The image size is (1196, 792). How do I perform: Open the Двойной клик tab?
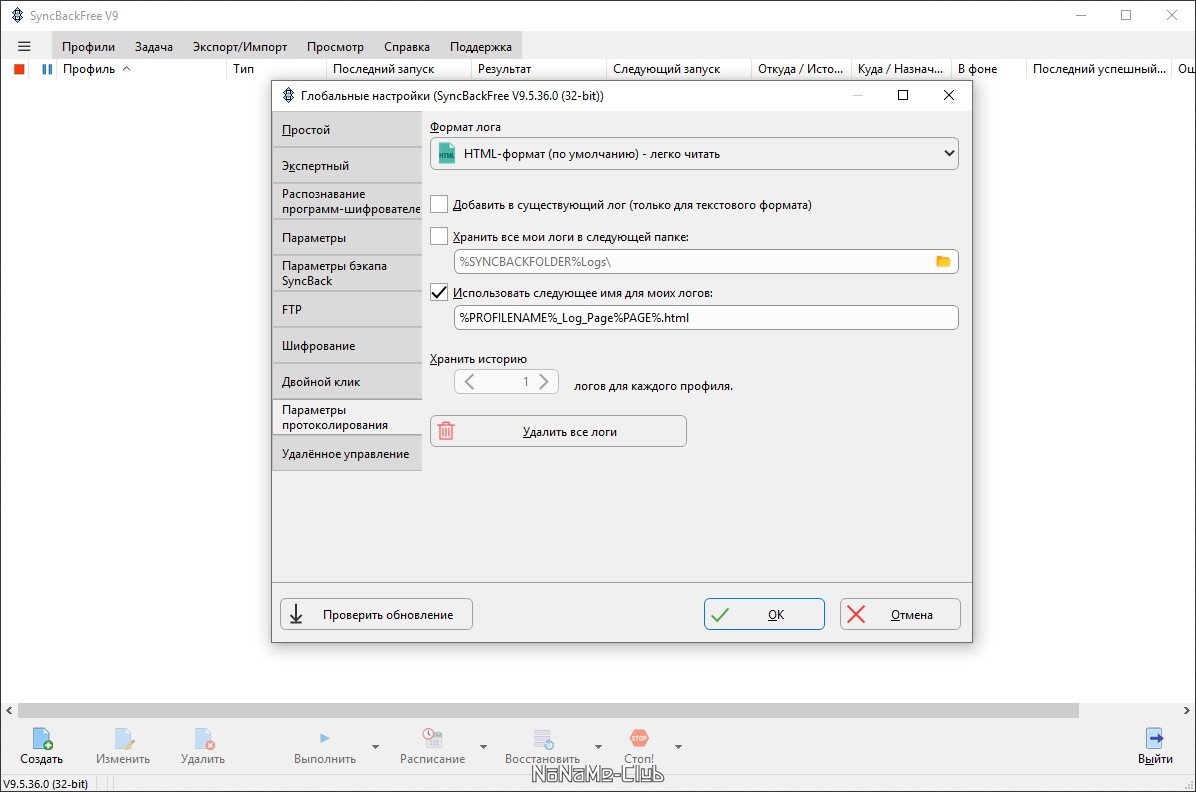point(347,382)
